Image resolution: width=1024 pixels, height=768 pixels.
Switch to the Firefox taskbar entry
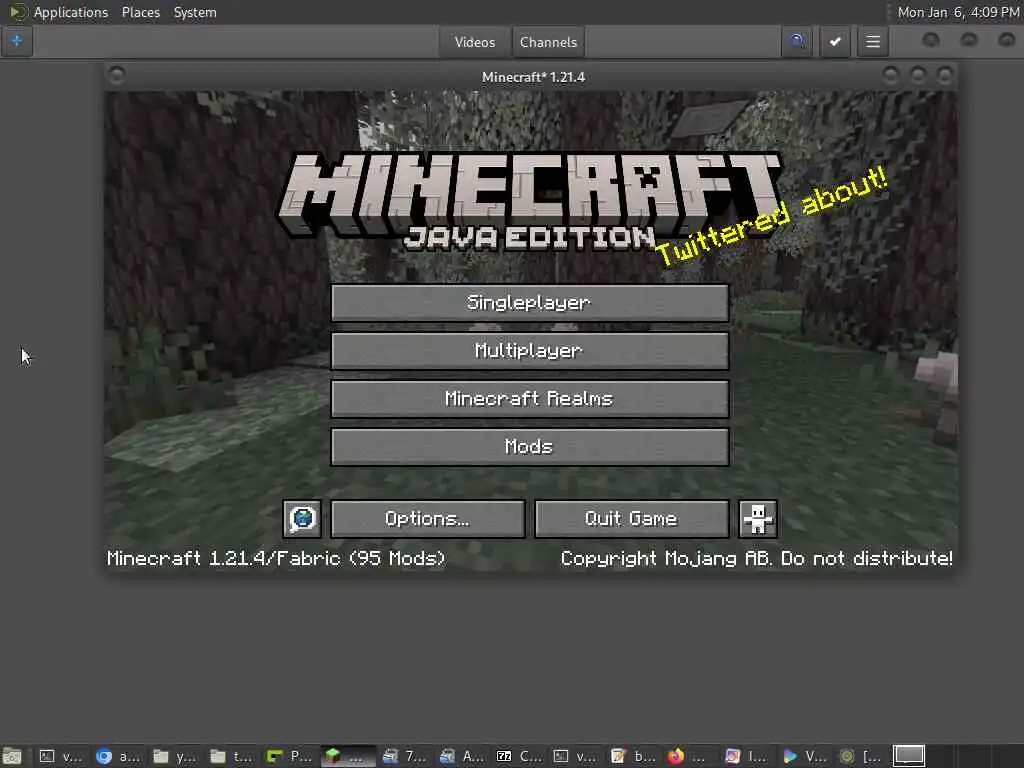[689, 756]
